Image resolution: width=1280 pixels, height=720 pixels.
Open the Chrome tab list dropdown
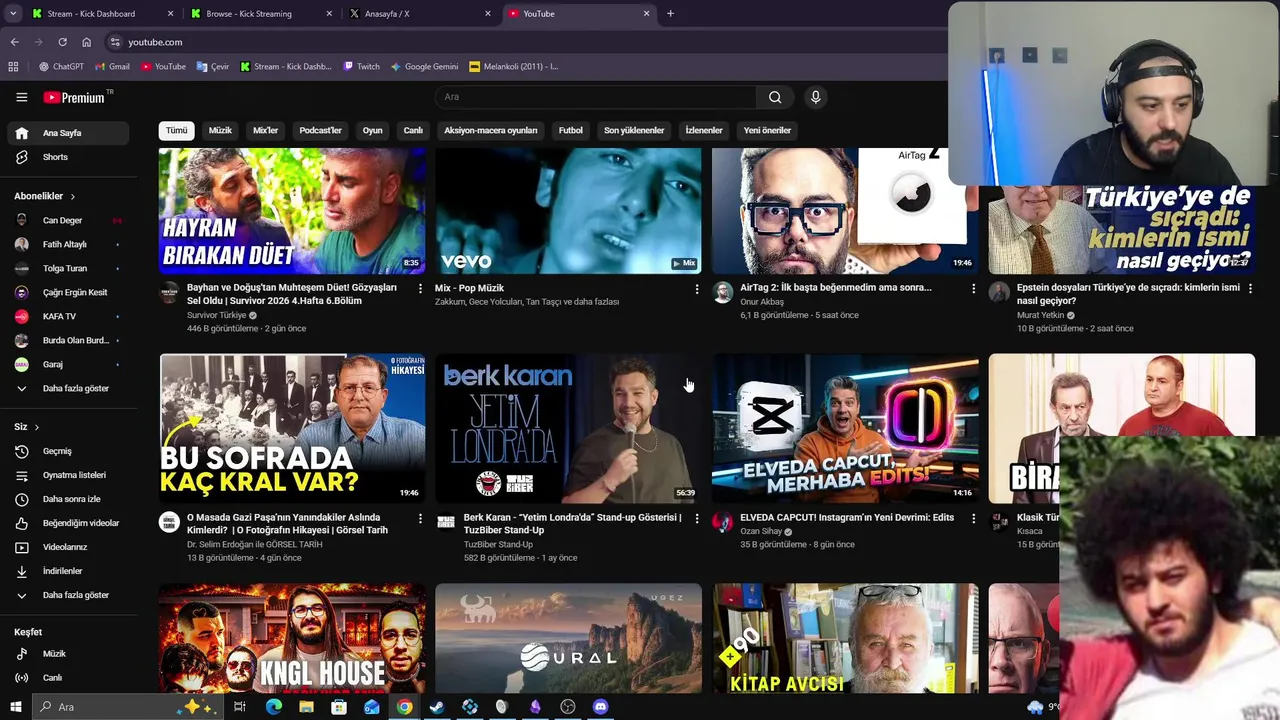click(x=13, y=14)
